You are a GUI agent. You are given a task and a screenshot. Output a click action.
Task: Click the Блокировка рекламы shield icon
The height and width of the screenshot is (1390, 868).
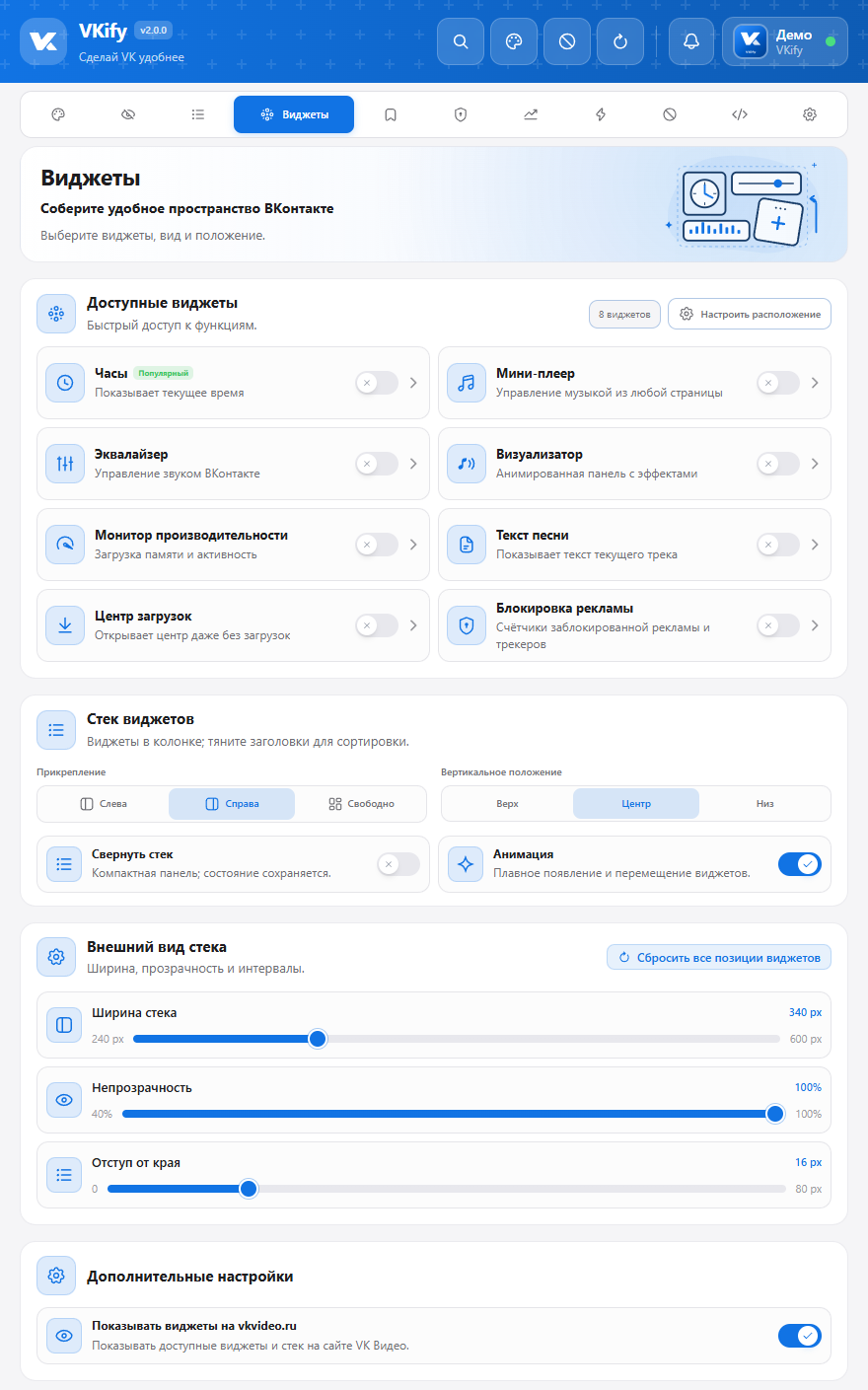tap(467, 625)
